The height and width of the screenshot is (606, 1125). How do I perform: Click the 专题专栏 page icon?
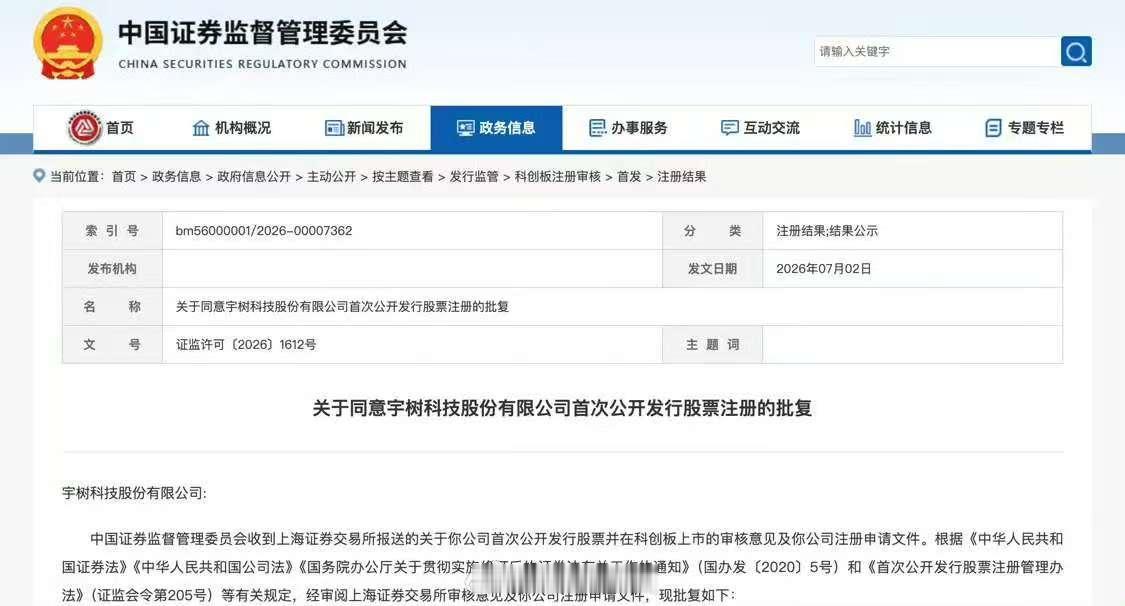point(994,128)
